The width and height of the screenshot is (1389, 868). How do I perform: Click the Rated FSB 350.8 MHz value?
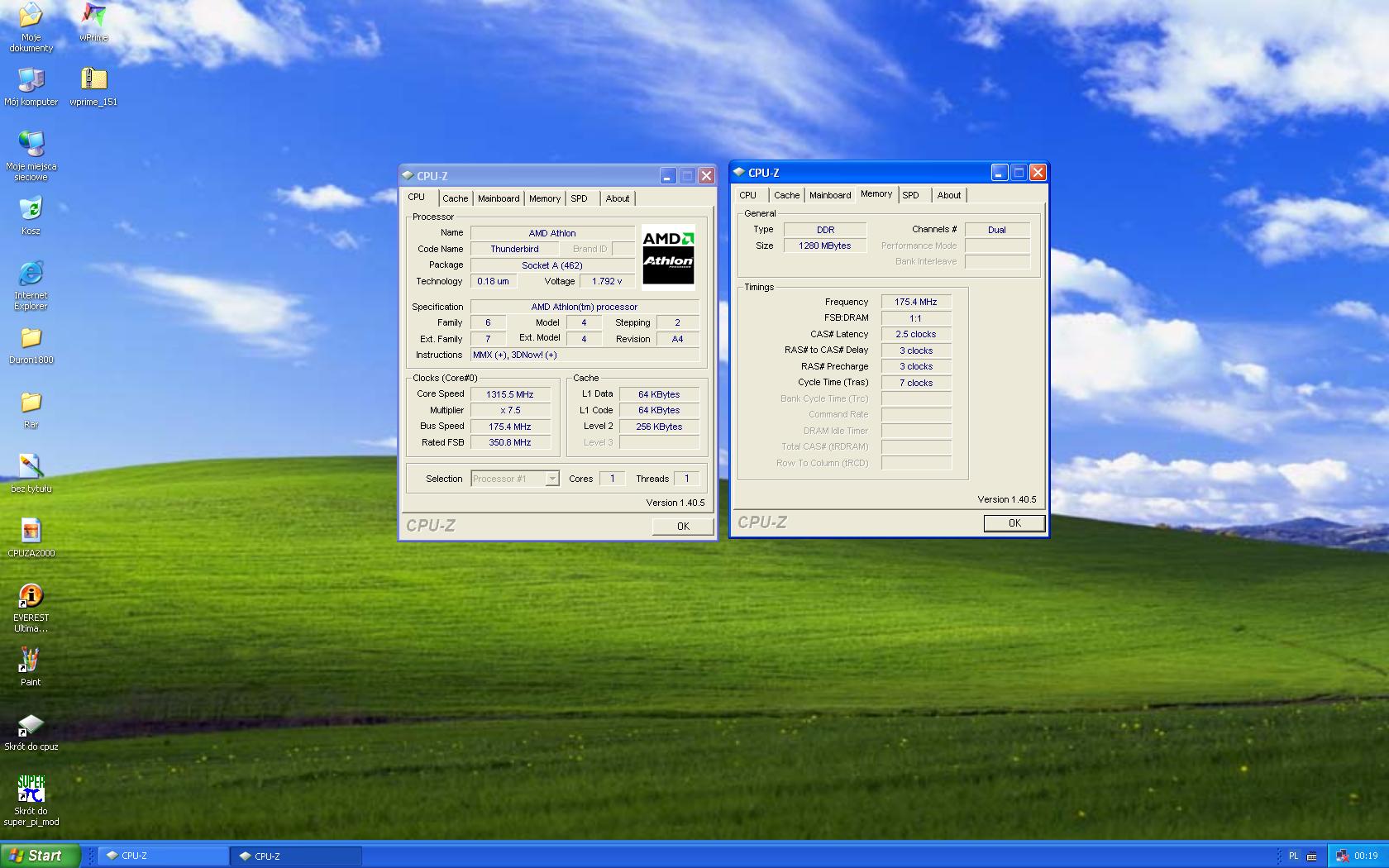point(510,442)
